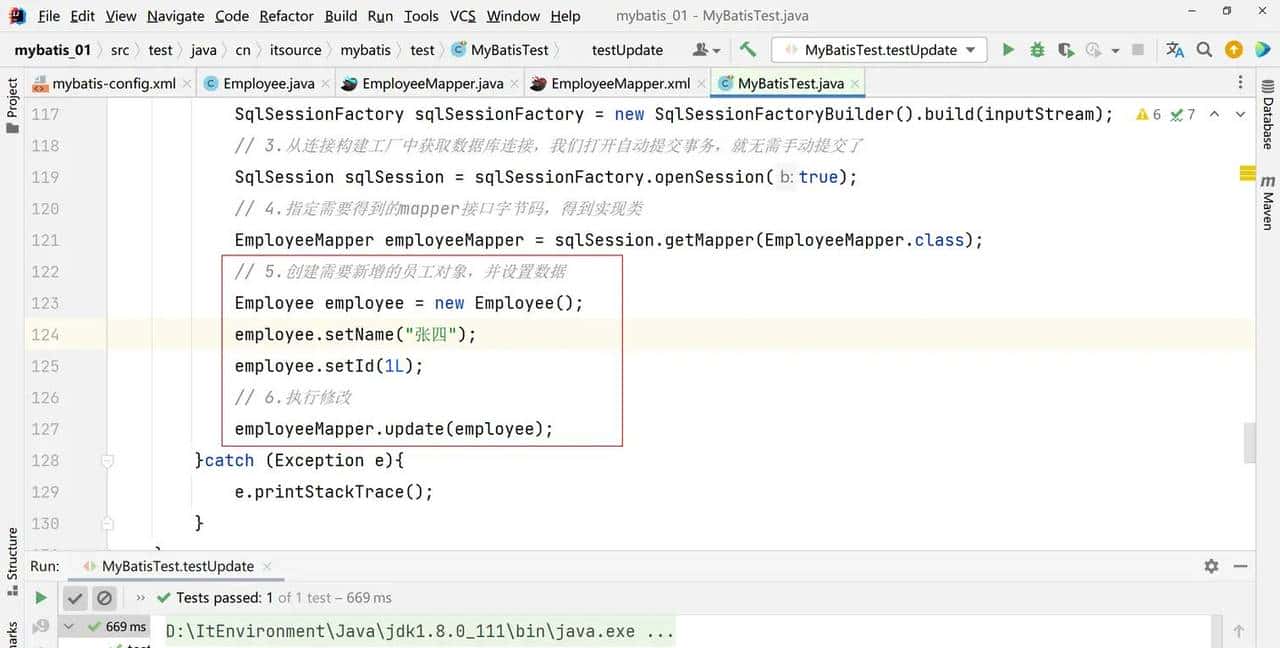Click employeeMapper.update(employee) code line

point(394,429)
